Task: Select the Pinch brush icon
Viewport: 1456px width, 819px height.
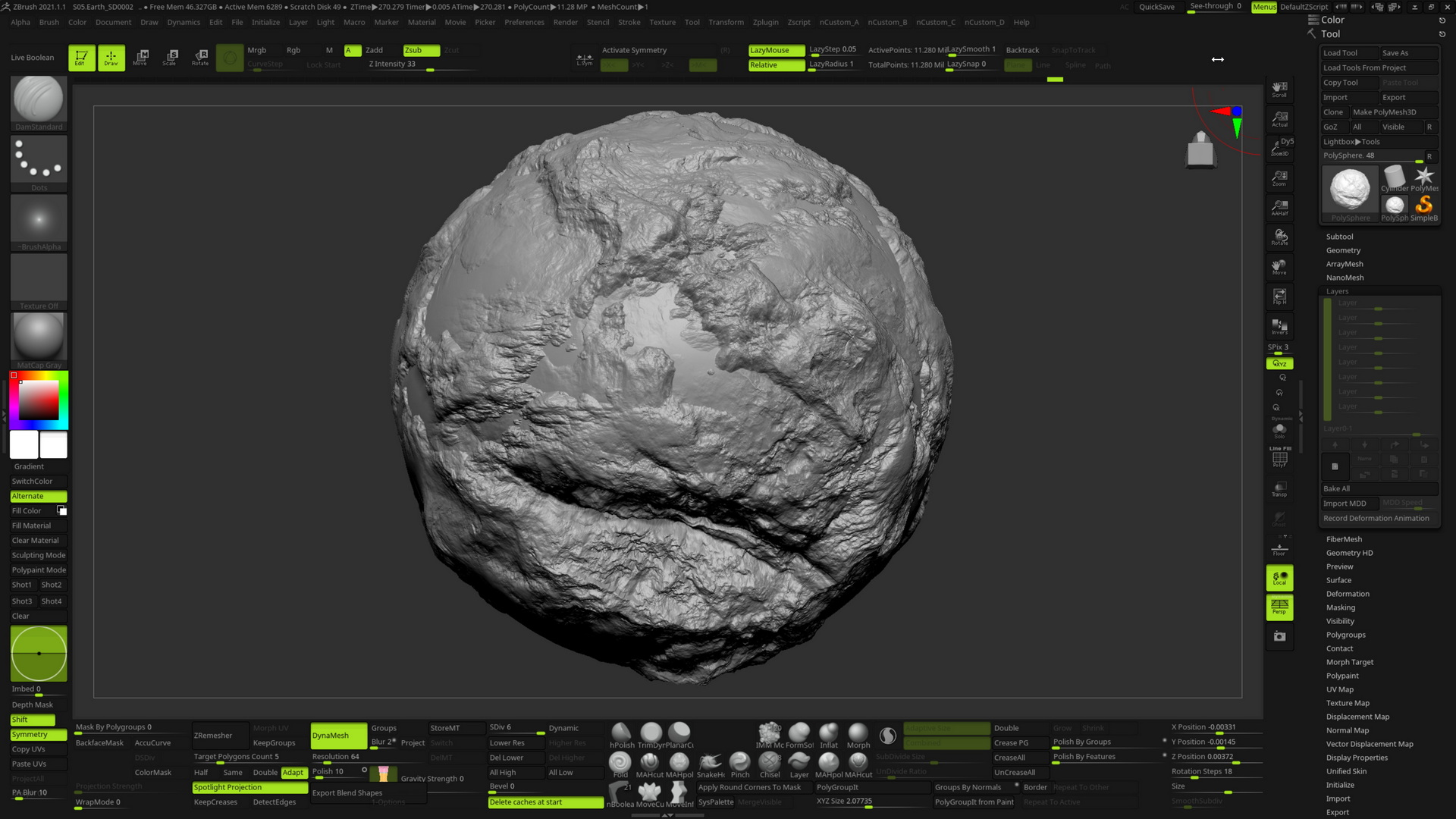Action: (x=739, y=762)
